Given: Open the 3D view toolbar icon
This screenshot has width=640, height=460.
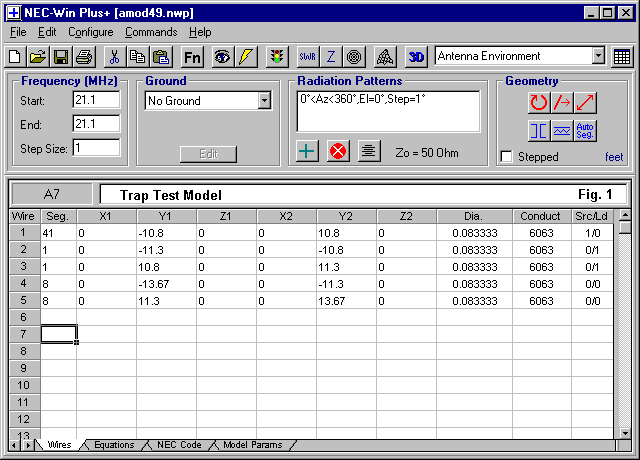Looking at the screenshot, I should click(417, 57).
